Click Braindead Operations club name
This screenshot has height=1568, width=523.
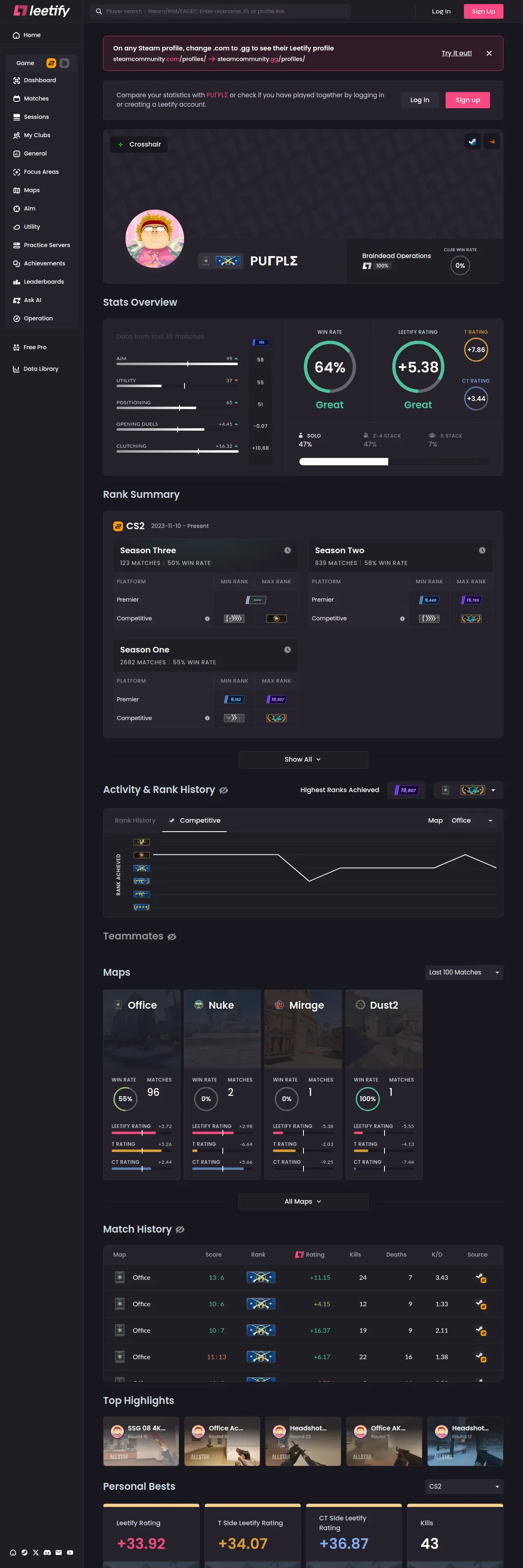(x=396, y=256)
